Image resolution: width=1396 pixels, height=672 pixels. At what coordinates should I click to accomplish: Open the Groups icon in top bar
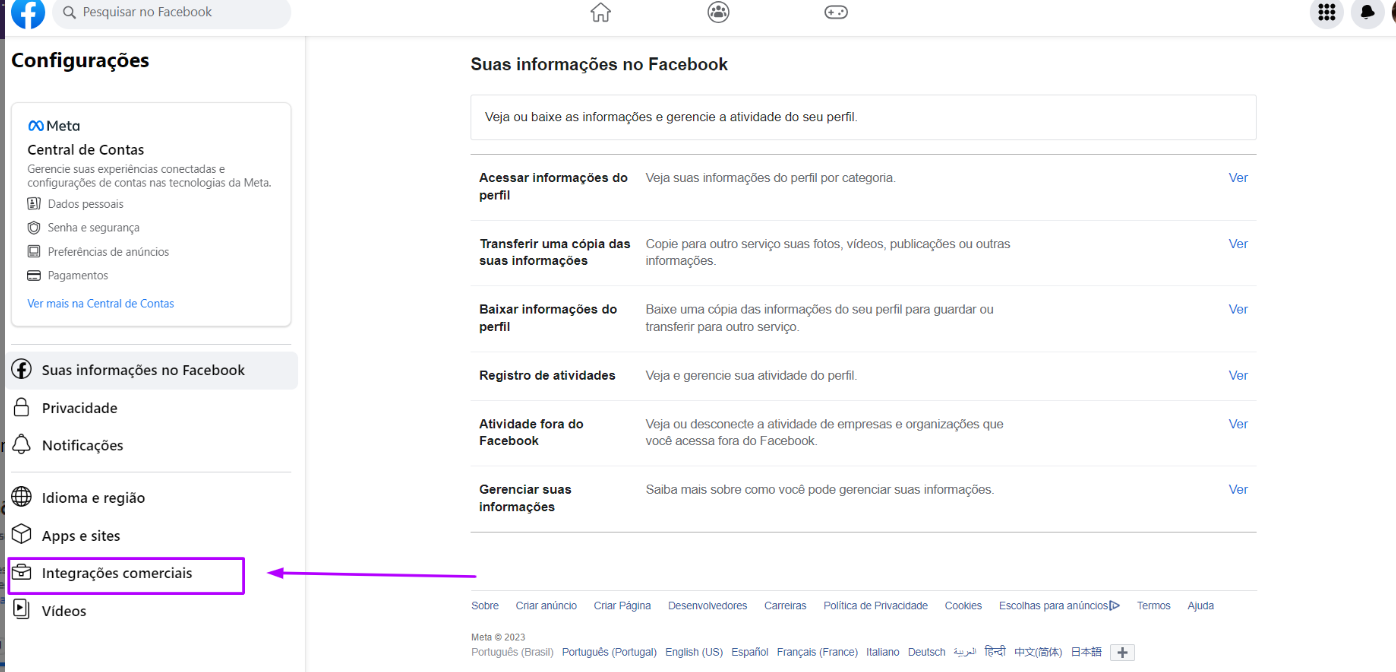pyautogui.click(x=718, y=12)
